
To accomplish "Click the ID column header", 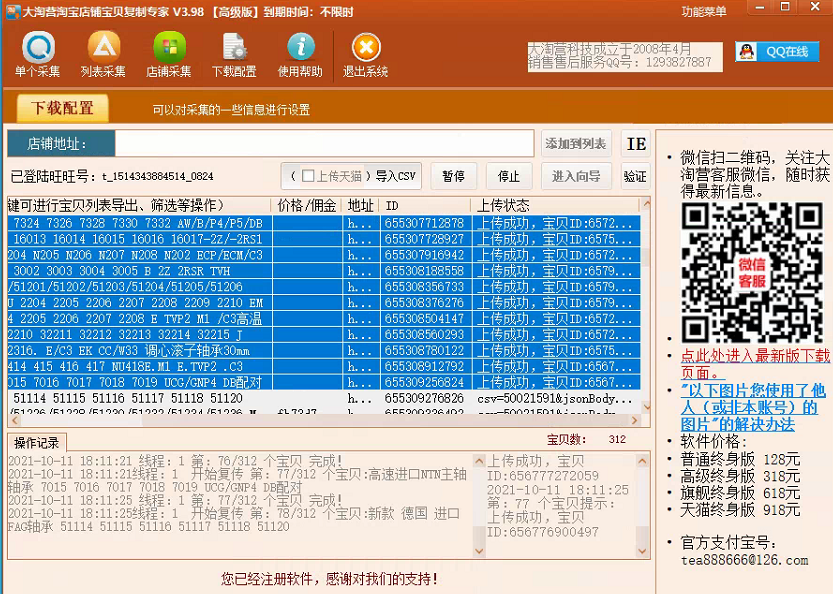I will click(x=425, y=206).
